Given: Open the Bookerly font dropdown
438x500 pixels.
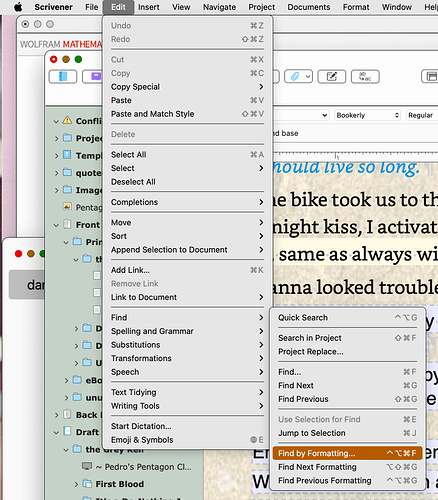Looking at the screenshot, I should (x=367, y=115).
